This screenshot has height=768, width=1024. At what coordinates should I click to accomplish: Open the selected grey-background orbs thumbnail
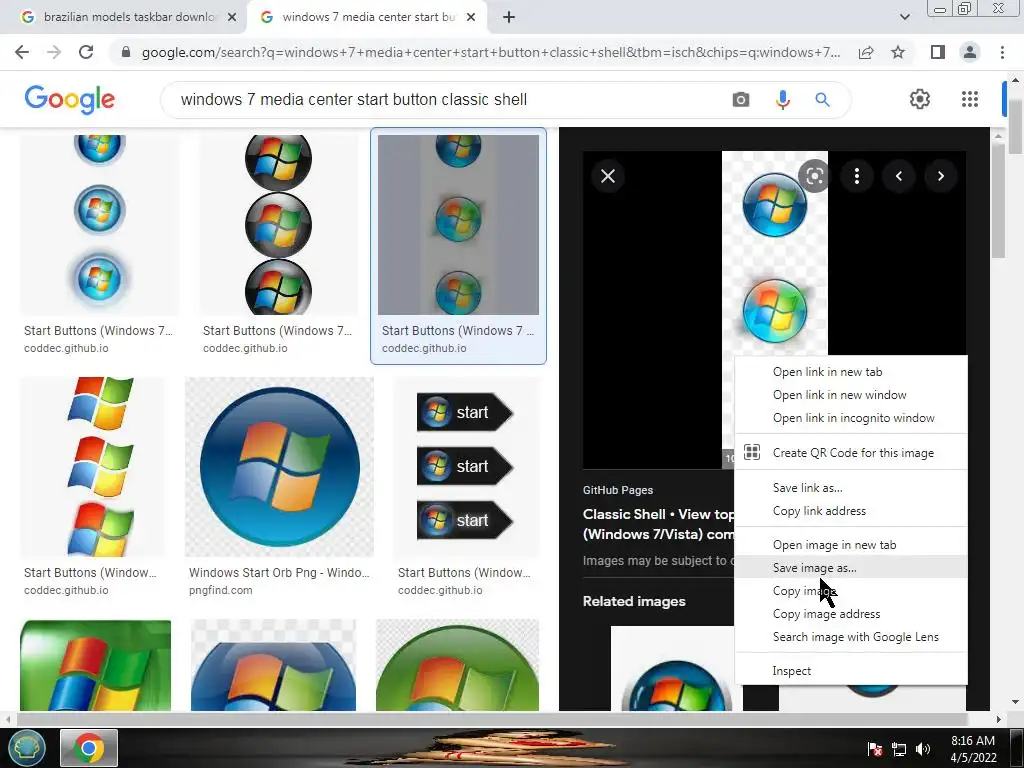point(458,225)
